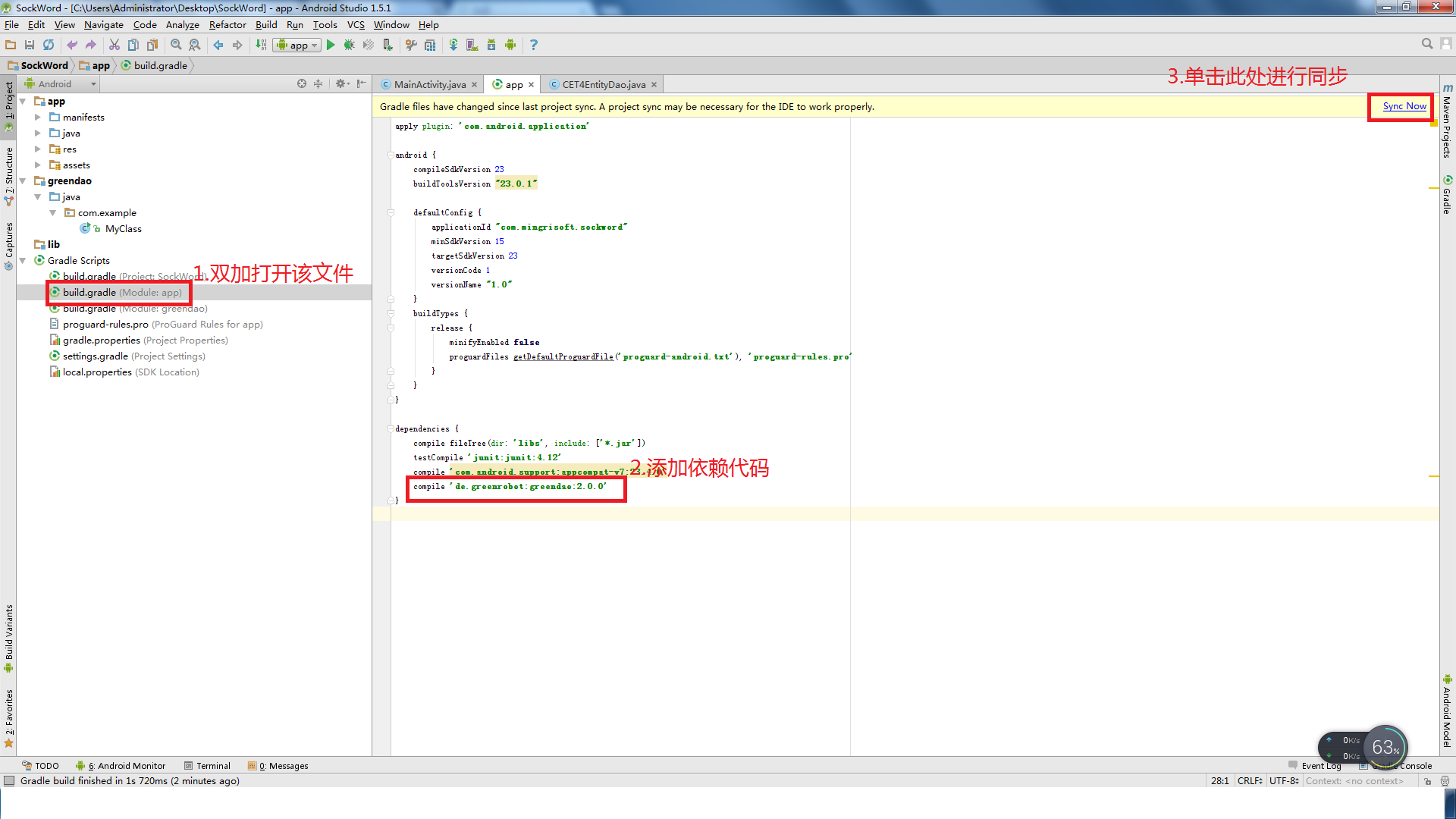Run app with the green play icon
This screenshot has height=819, width=1456.
coord(331,45)
